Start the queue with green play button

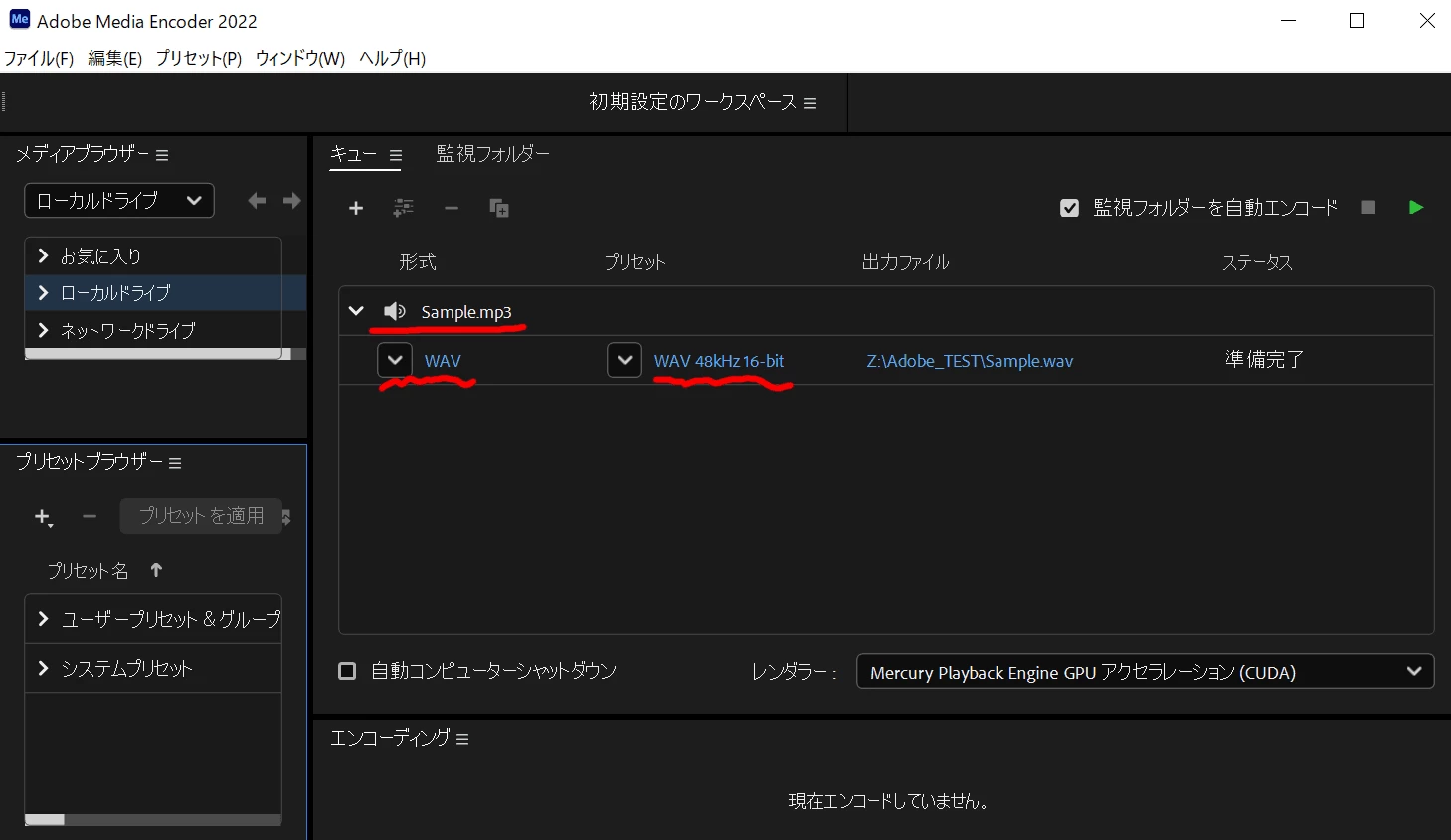pos(1416,207)
